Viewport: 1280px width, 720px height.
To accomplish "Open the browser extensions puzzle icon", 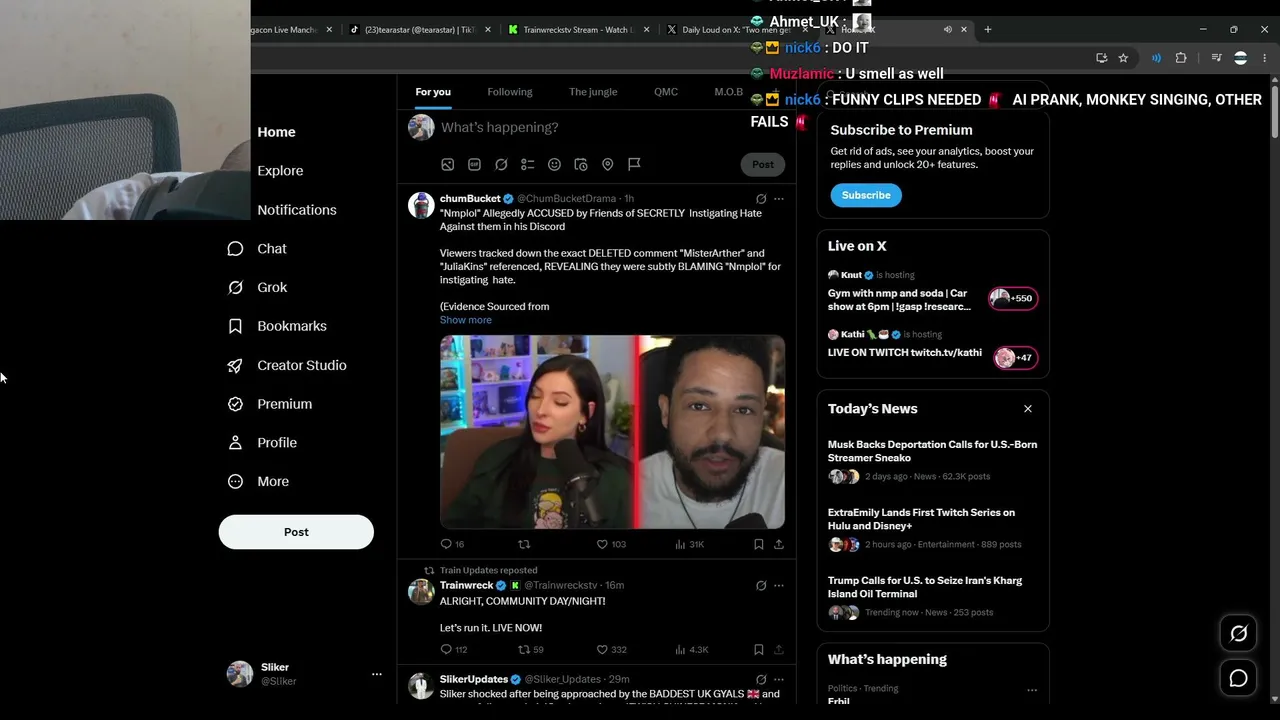I will pos(1181,58).
